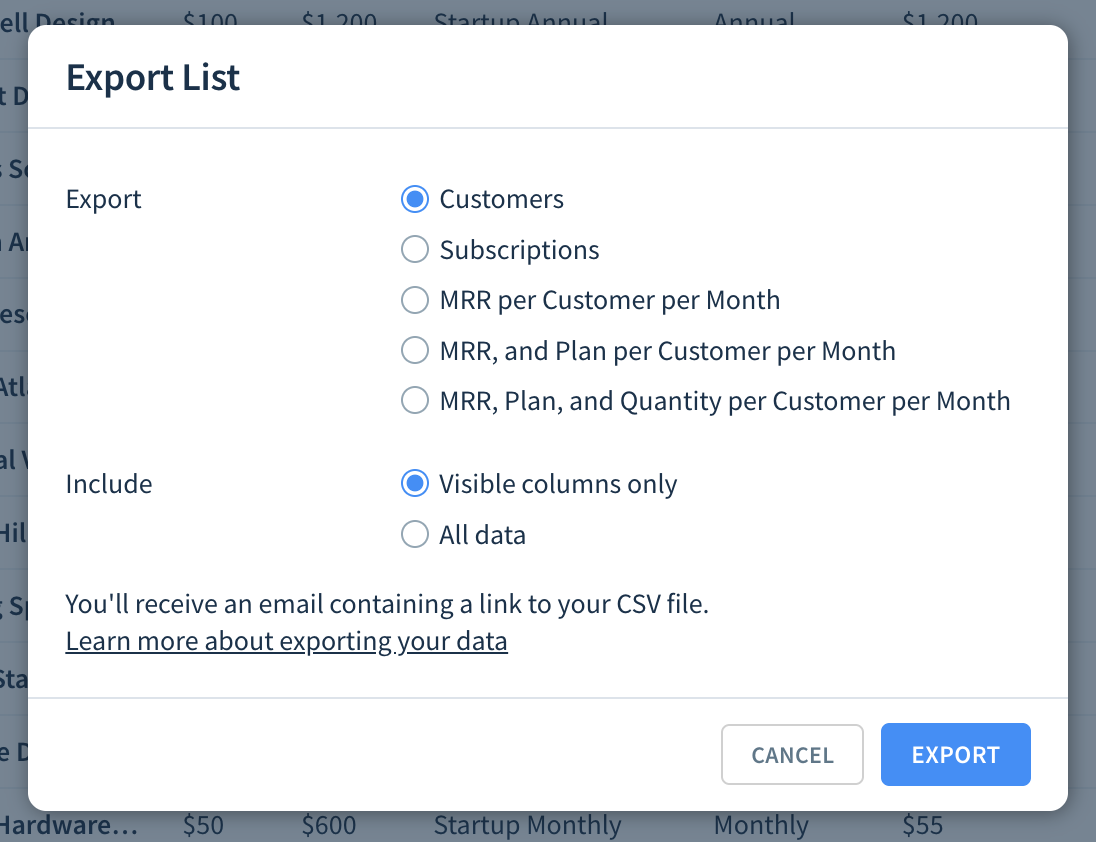Click the $50 cell in bottom row
1096x842 pixels.
(x=203, y=825)
